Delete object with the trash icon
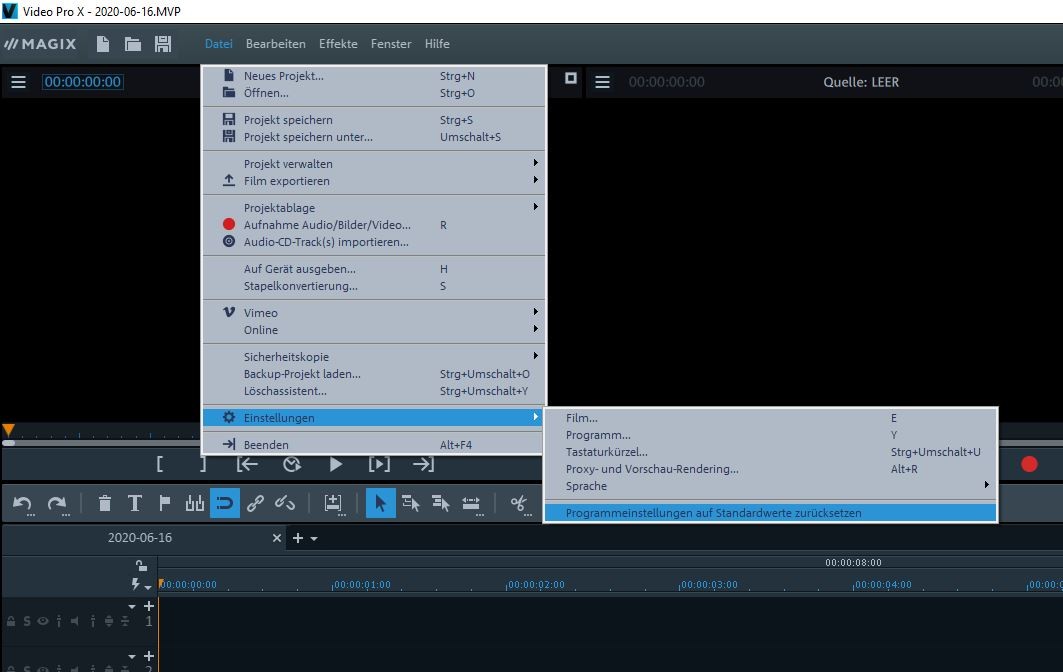1063x672 pixels. (x=104, y=503)
